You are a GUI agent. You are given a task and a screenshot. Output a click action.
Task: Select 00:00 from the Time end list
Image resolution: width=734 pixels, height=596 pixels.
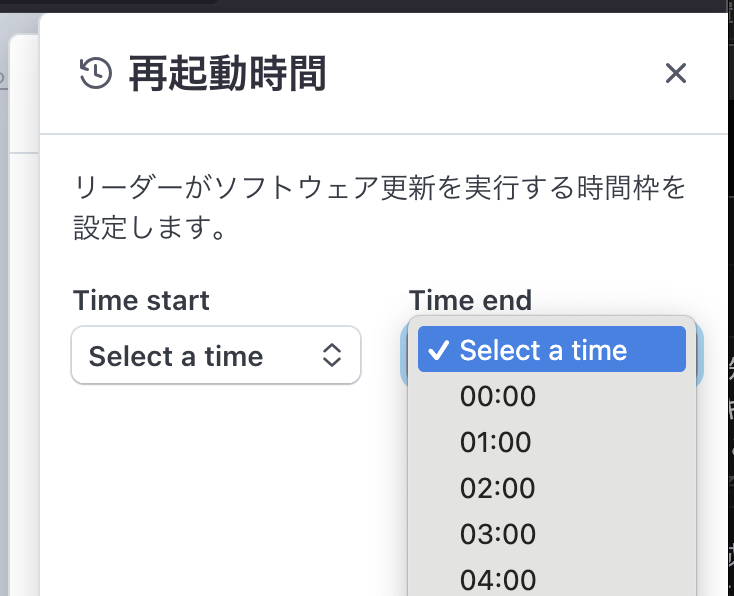click(498, 397)
